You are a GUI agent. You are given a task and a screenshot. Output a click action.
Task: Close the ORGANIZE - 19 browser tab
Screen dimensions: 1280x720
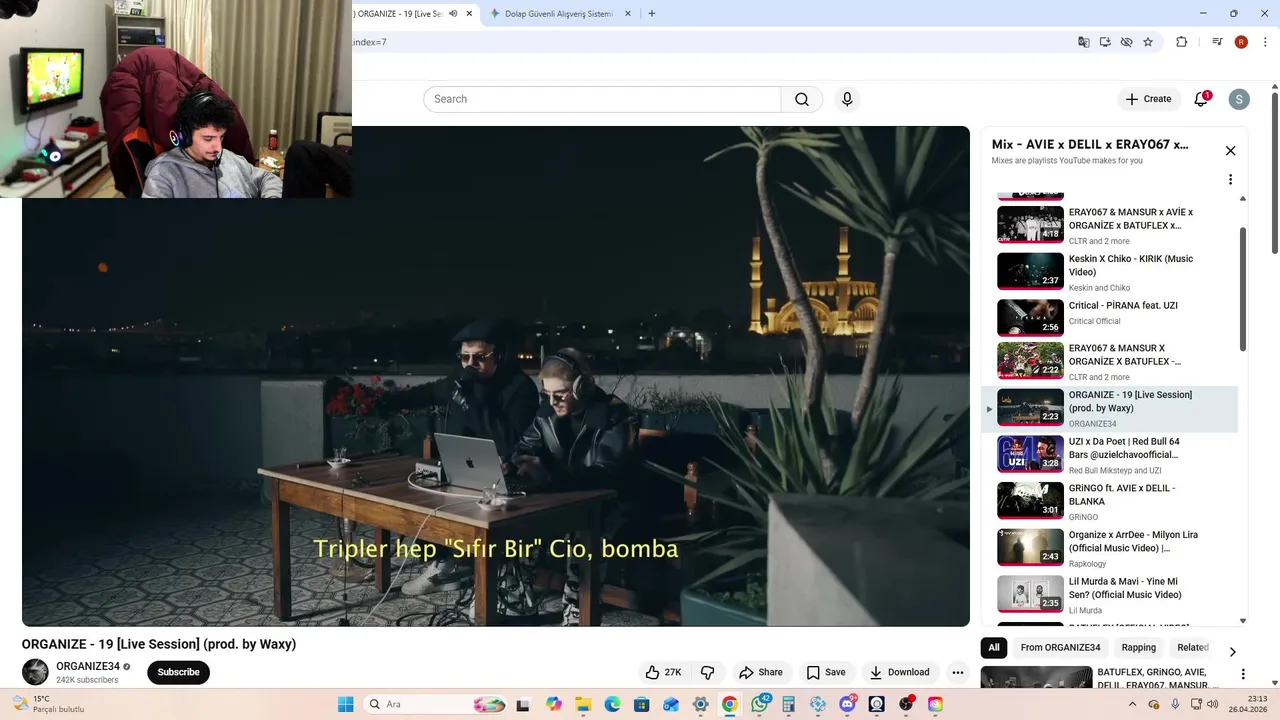469,14
